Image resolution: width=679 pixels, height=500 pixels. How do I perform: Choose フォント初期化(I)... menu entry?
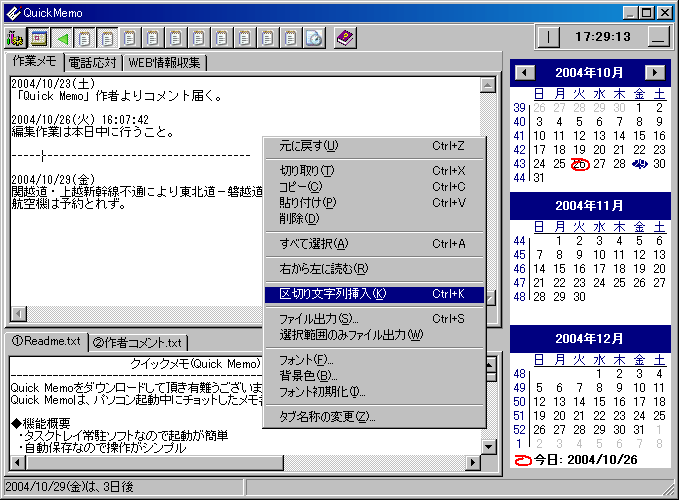point(374,392)
